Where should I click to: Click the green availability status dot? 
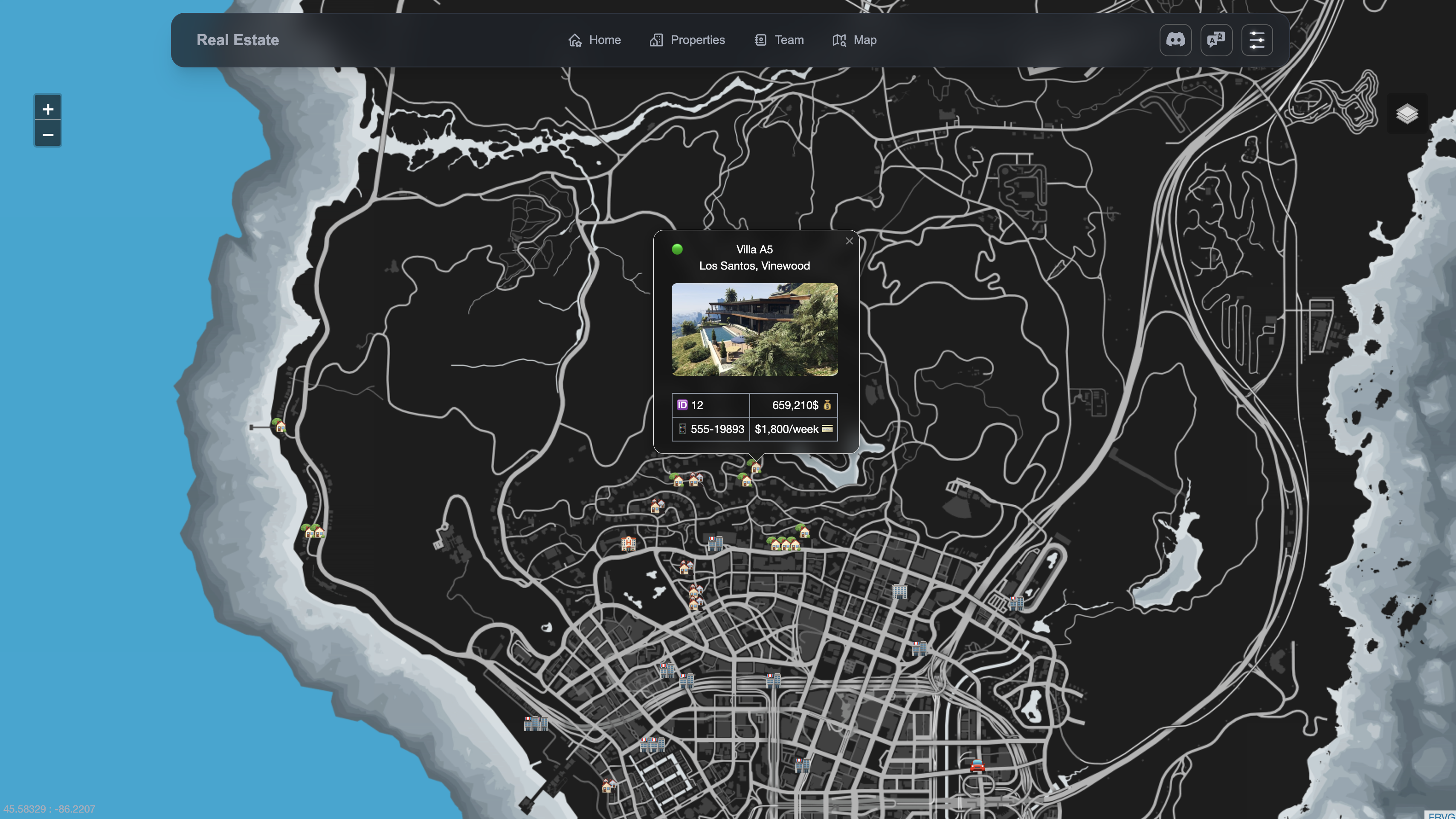(677, 249)
